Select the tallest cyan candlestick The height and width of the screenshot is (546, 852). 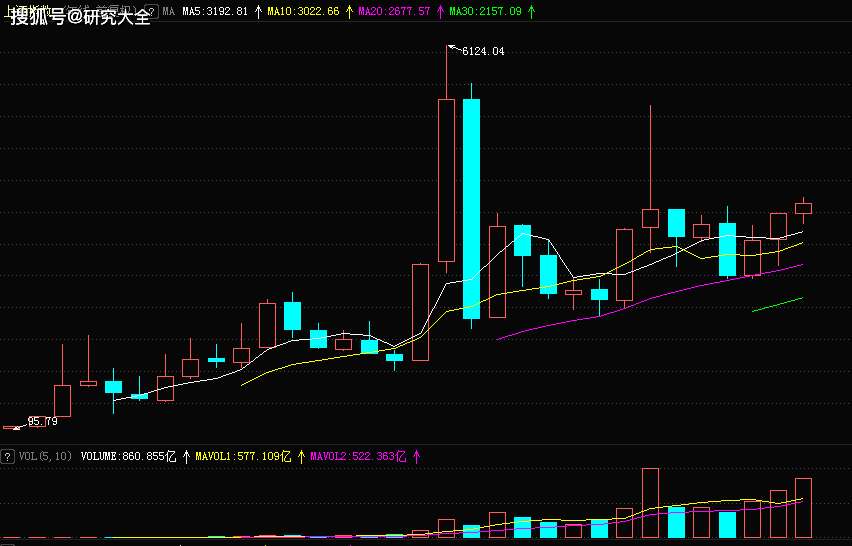point(471,208)
